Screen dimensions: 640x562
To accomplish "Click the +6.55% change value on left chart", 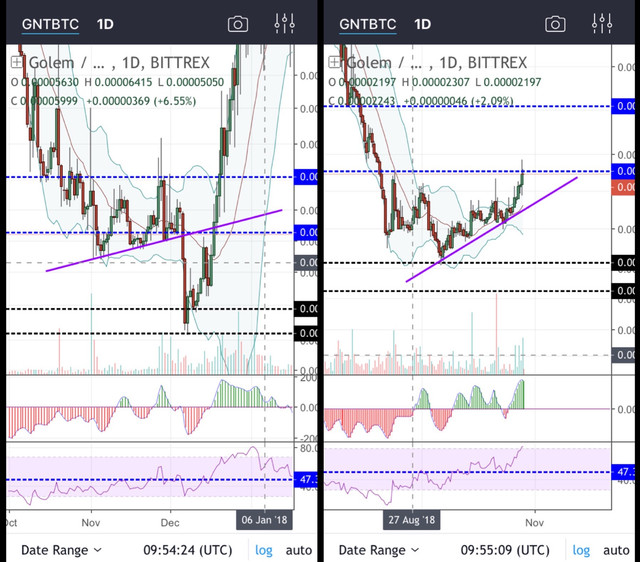I will click(x=175, y=101).
